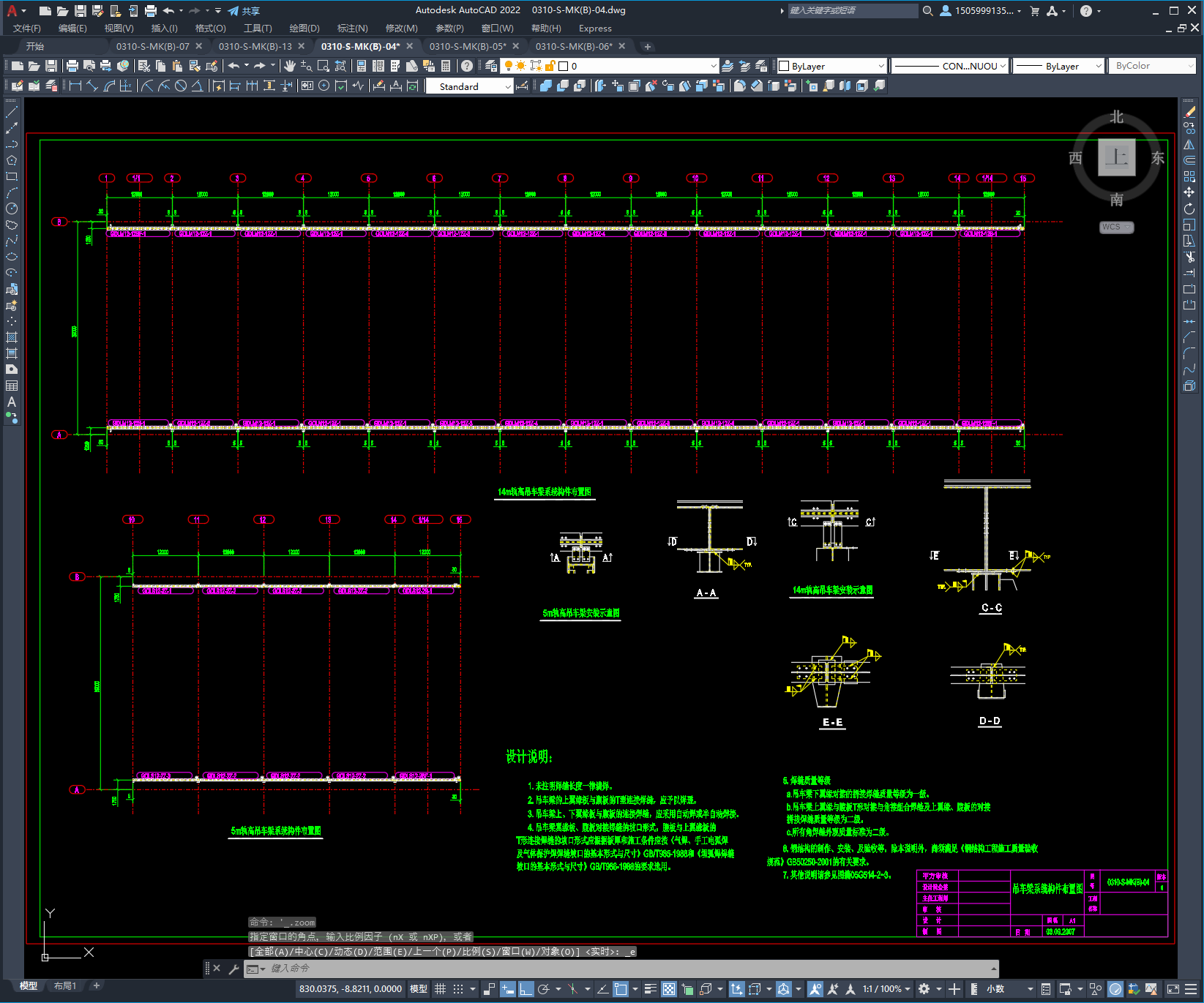Image resolution: width=1204 pixels, height=1003 pixels.
Task: Select the Hatch draw tool
Action: [12, 337]
